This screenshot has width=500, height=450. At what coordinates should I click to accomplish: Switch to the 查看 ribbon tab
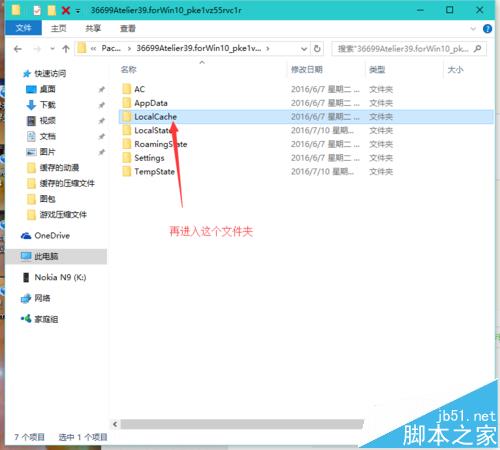(x=128, y=29)
